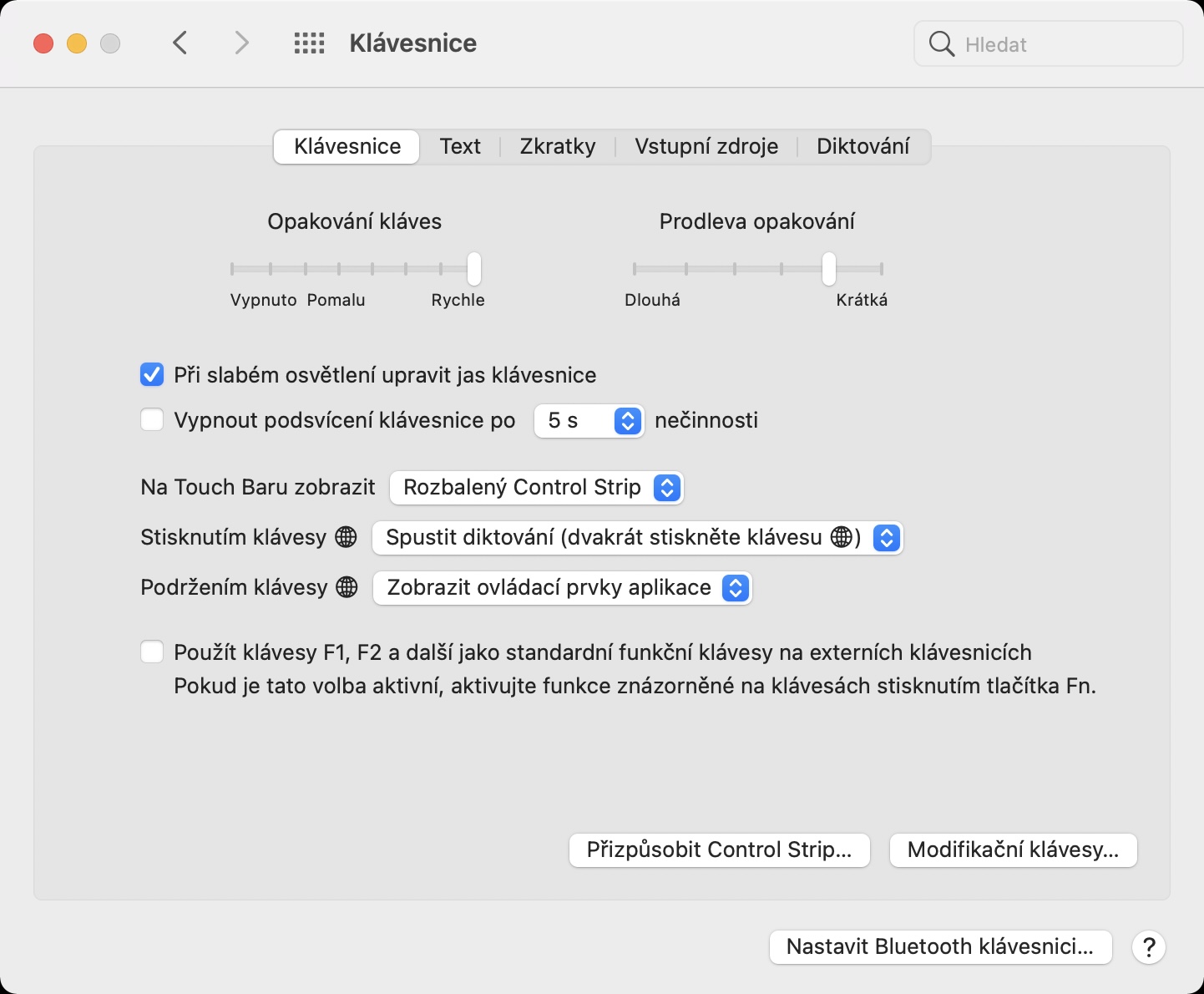
Task: Open the 5 s inactivity time dropdown
Action: (x=589, y=420)
